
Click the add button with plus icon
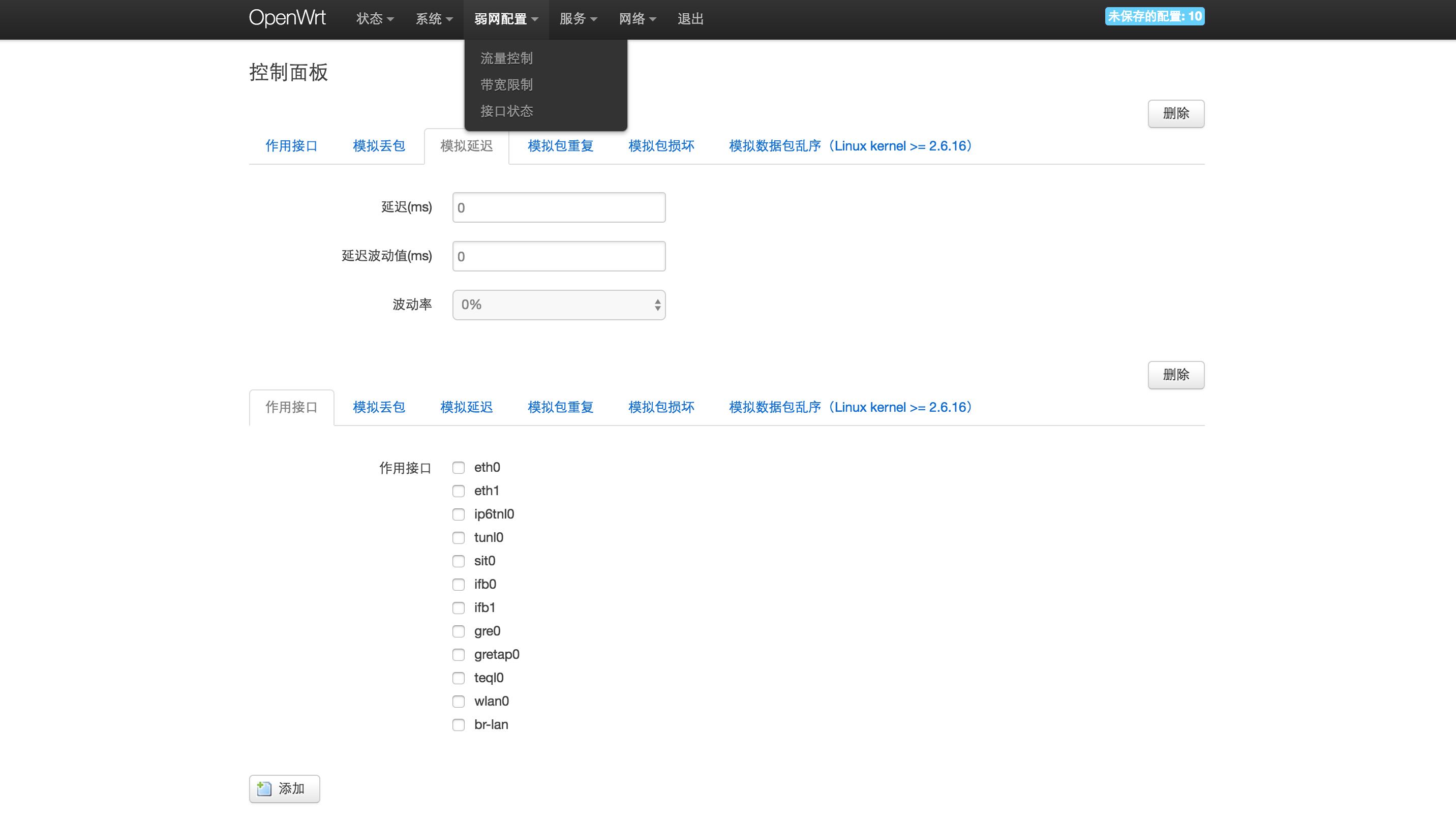(284, 788)
